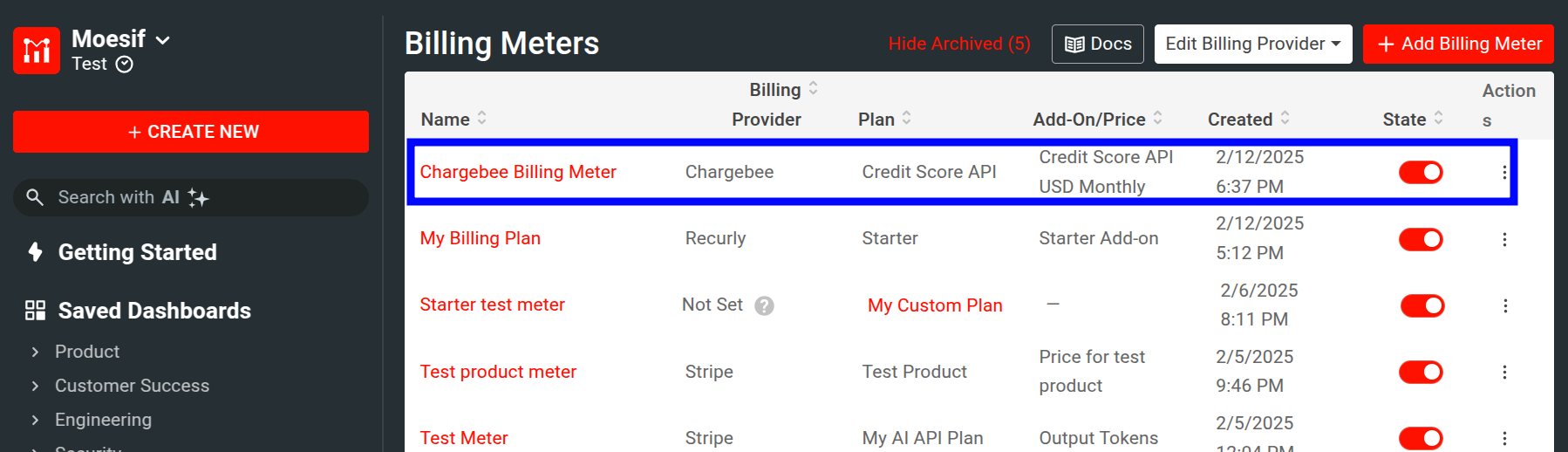The height and width of the screenshot is (452, 1568).
Task: Open Getting Started in the sidebar
Action: (137, 252)
